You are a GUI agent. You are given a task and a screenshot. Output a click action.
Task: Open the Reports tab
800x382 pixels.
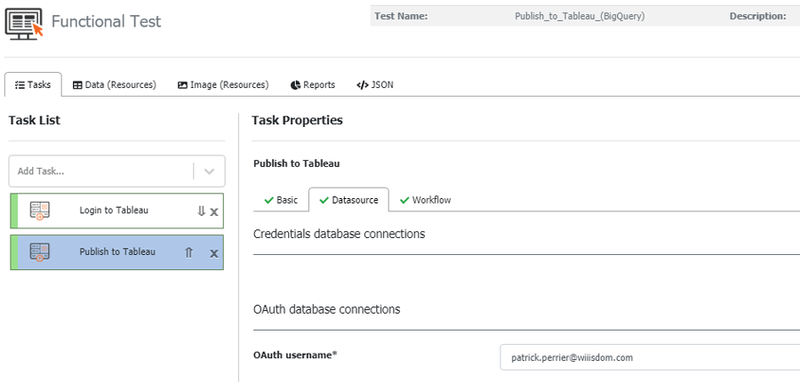click(x=313, y=85)
